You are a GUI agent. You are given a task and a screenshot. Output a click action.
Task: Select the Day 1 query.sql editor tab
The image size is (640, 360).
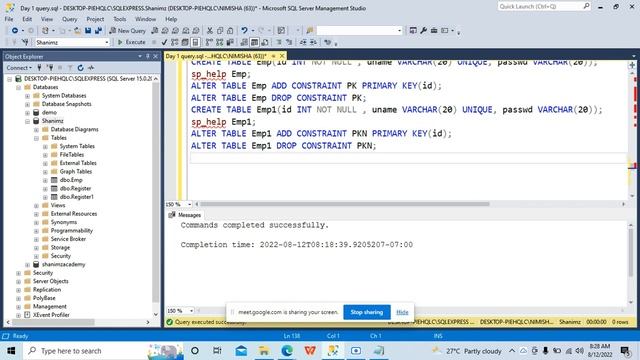[216, 56]
